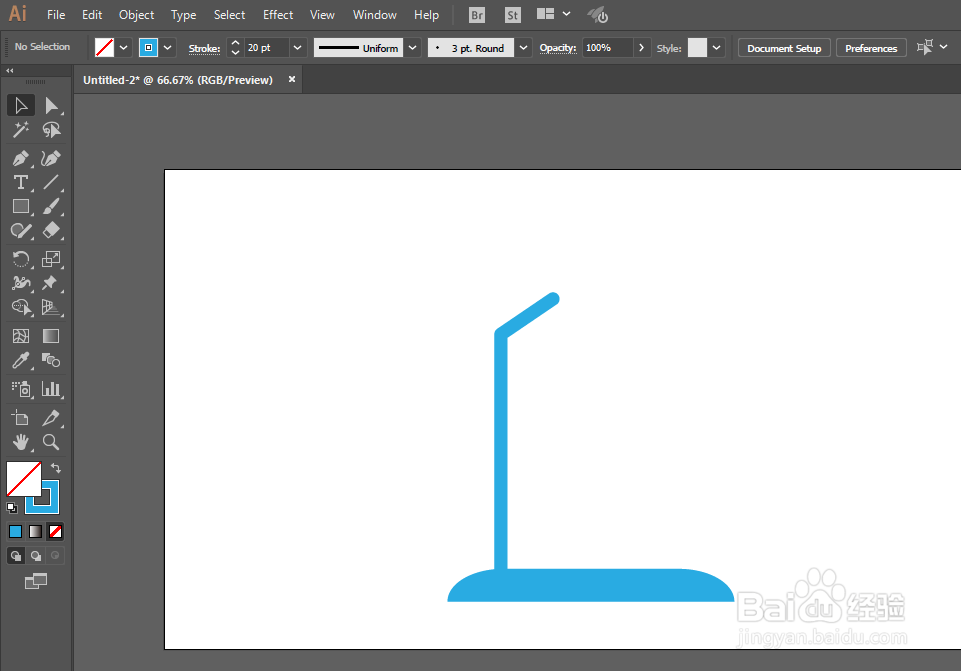Select the Slice tool

[51, 418]
